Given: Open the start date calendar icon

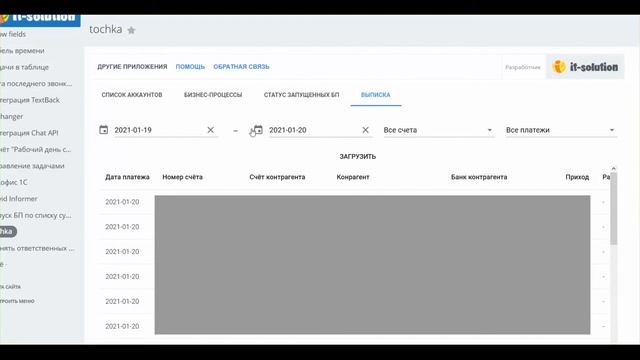Looking at the screenshot, I should pos(104,130).
